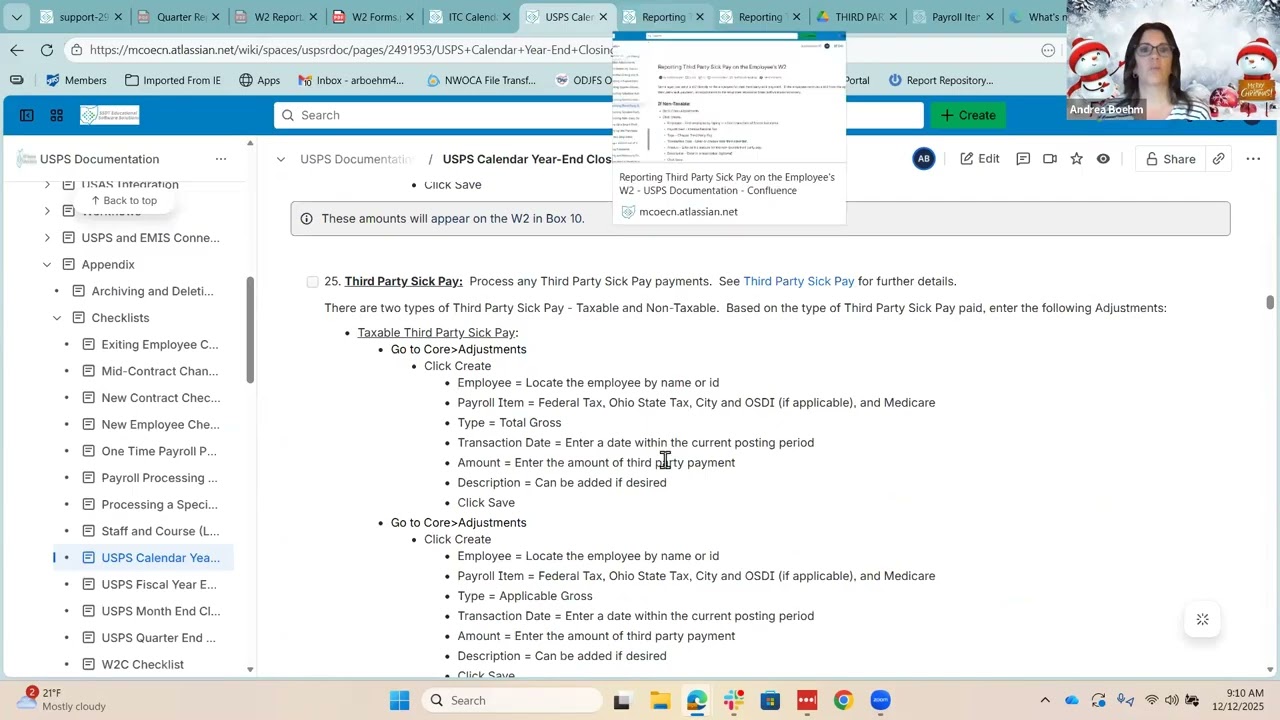Open USPS Fiscal Year End page
This screenshot has height=720, width=1280.
click(x=160, y=585)
